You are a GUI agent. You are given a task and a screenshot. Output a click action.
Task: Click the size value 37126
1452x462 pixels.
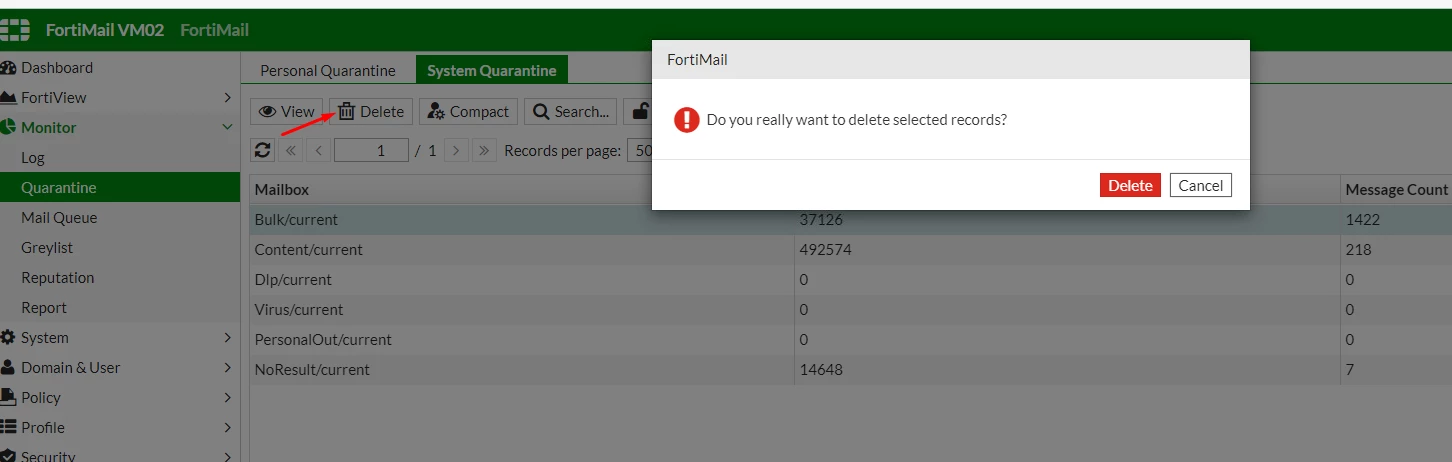click(x=821, y=220)
